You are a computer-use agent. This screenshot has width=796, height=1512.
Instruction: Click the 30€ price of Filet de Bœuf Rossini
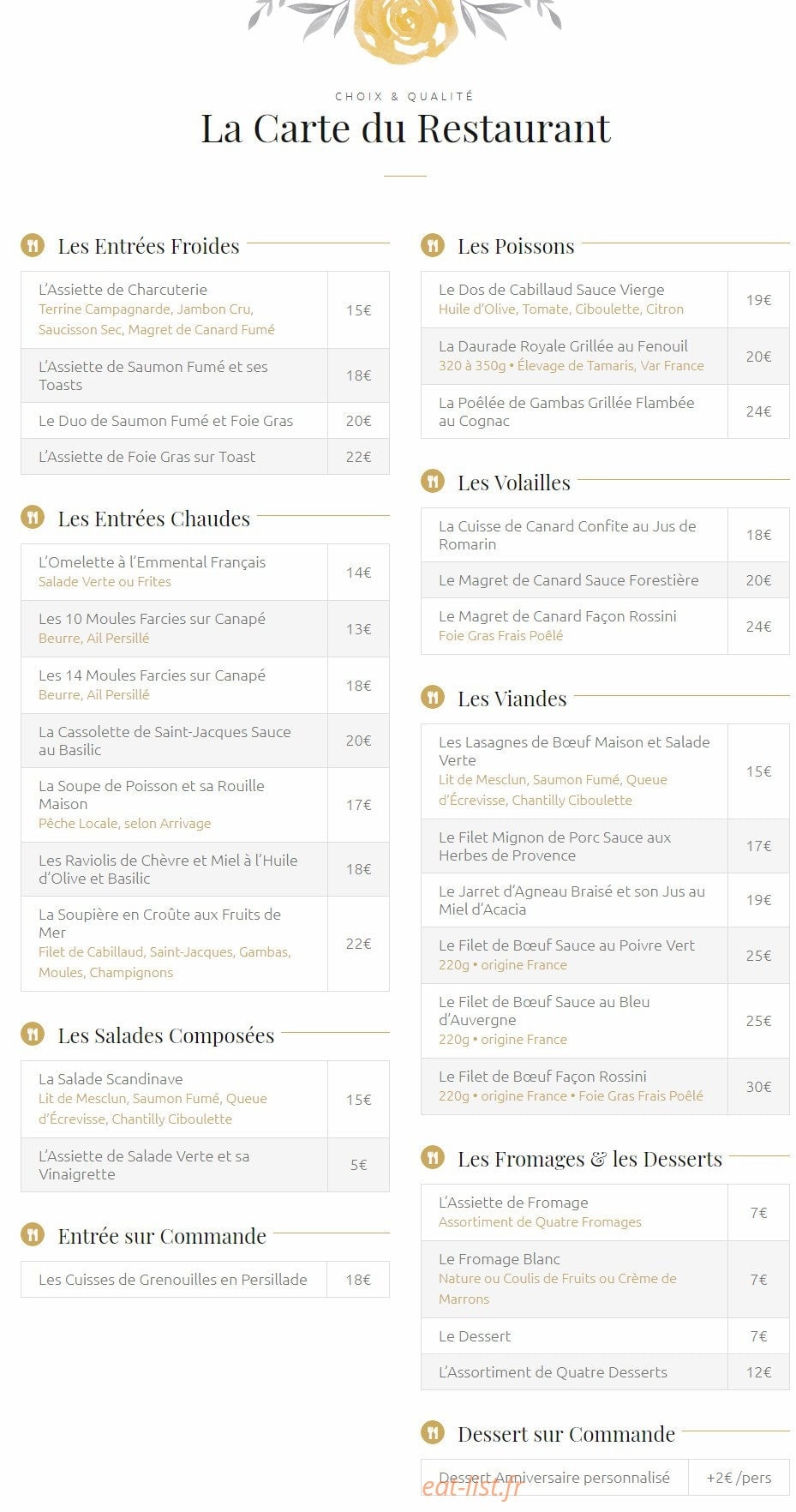758,1086
